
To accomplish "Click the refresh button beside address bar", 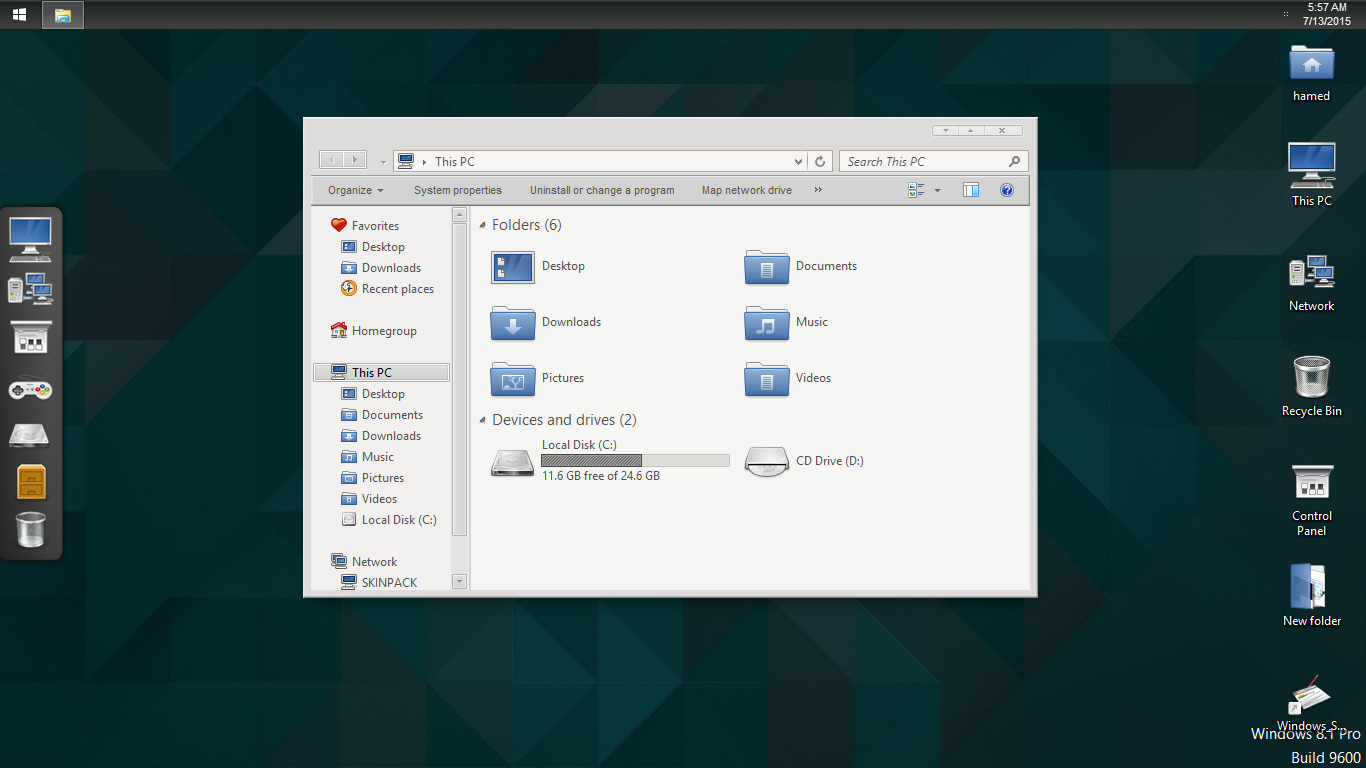I will [x=820, y=161].
